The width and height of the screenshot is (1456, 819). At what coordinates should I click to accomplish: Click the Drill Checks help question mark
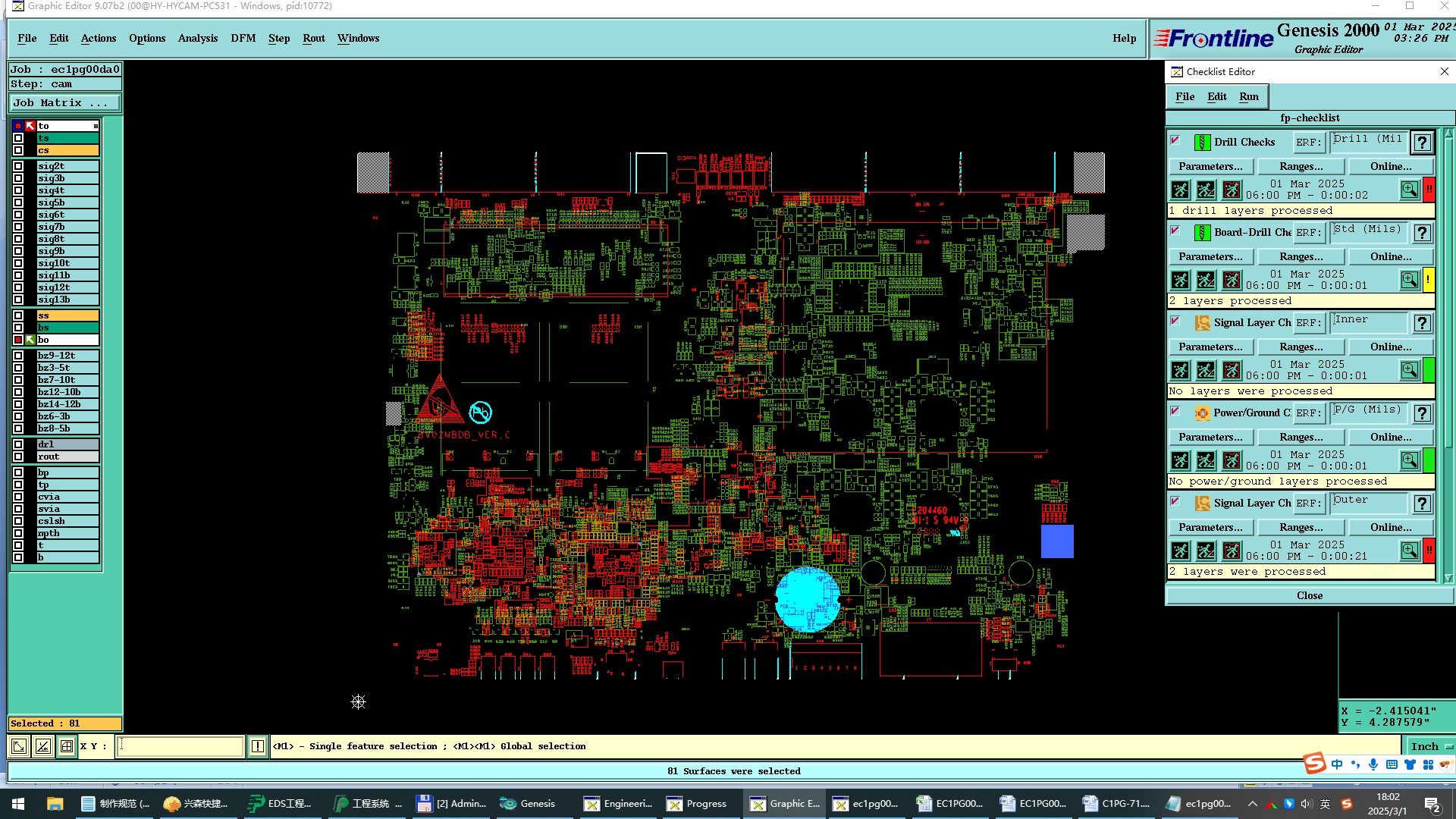click(x=1423, y=143)
